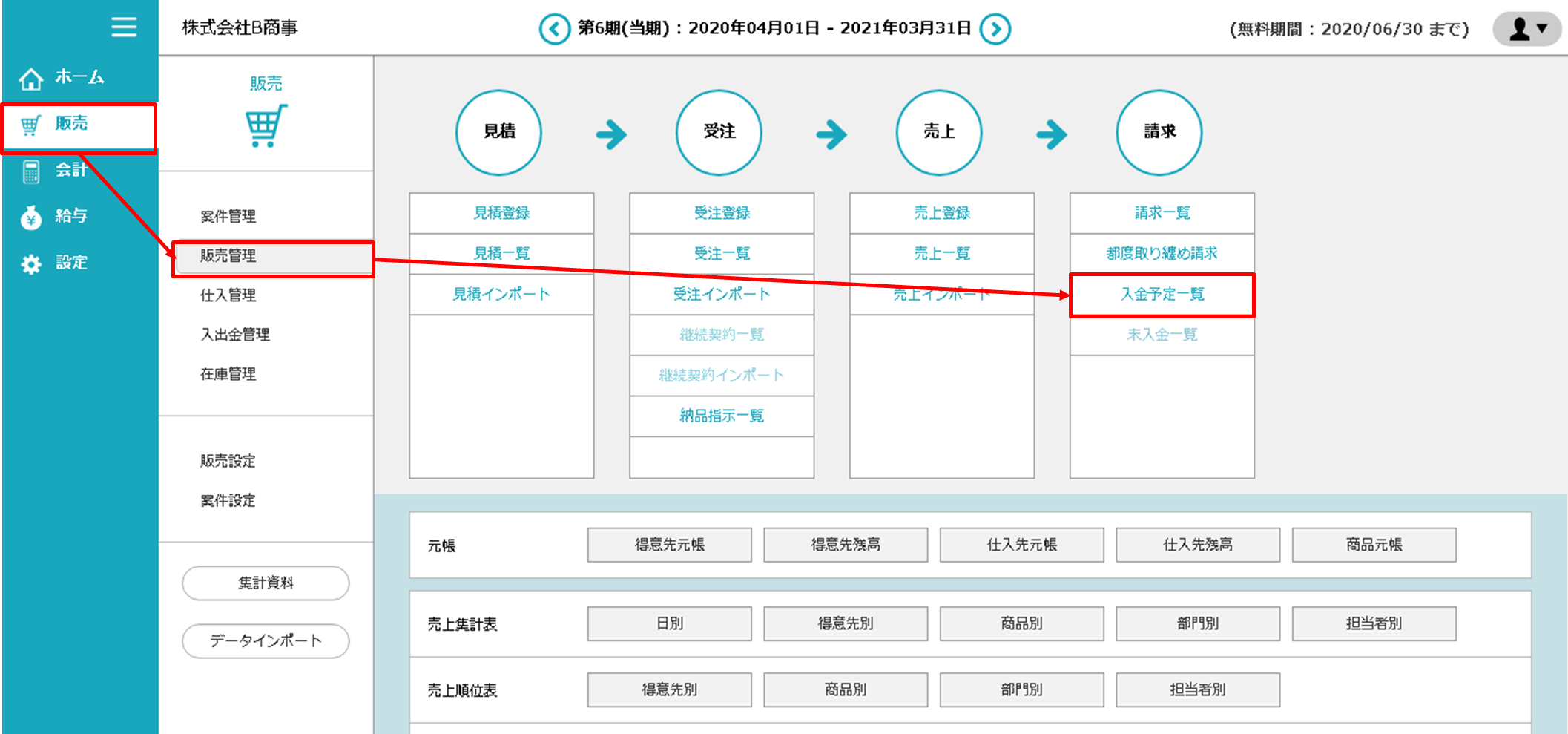Open 入金予定一覧 link

click(1162, 295)
